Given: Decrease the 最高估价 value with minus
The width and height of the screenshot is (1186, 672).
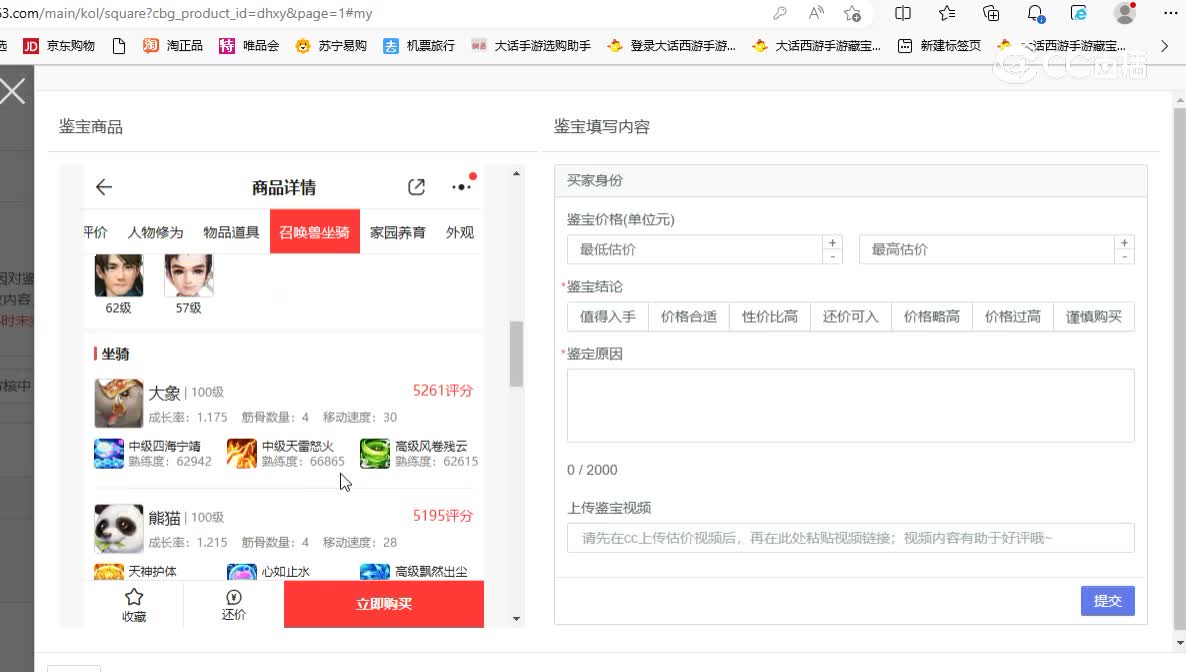Looking at the screenshot, I should [1124, 257].
